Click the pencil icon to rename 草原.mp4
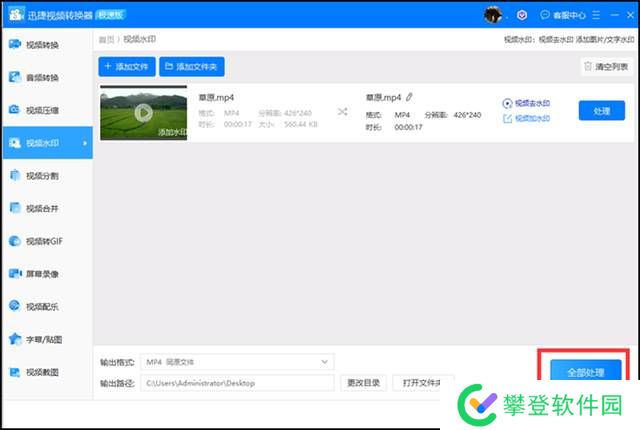Viewport: 640px width, 430px height. click(409, 97)
